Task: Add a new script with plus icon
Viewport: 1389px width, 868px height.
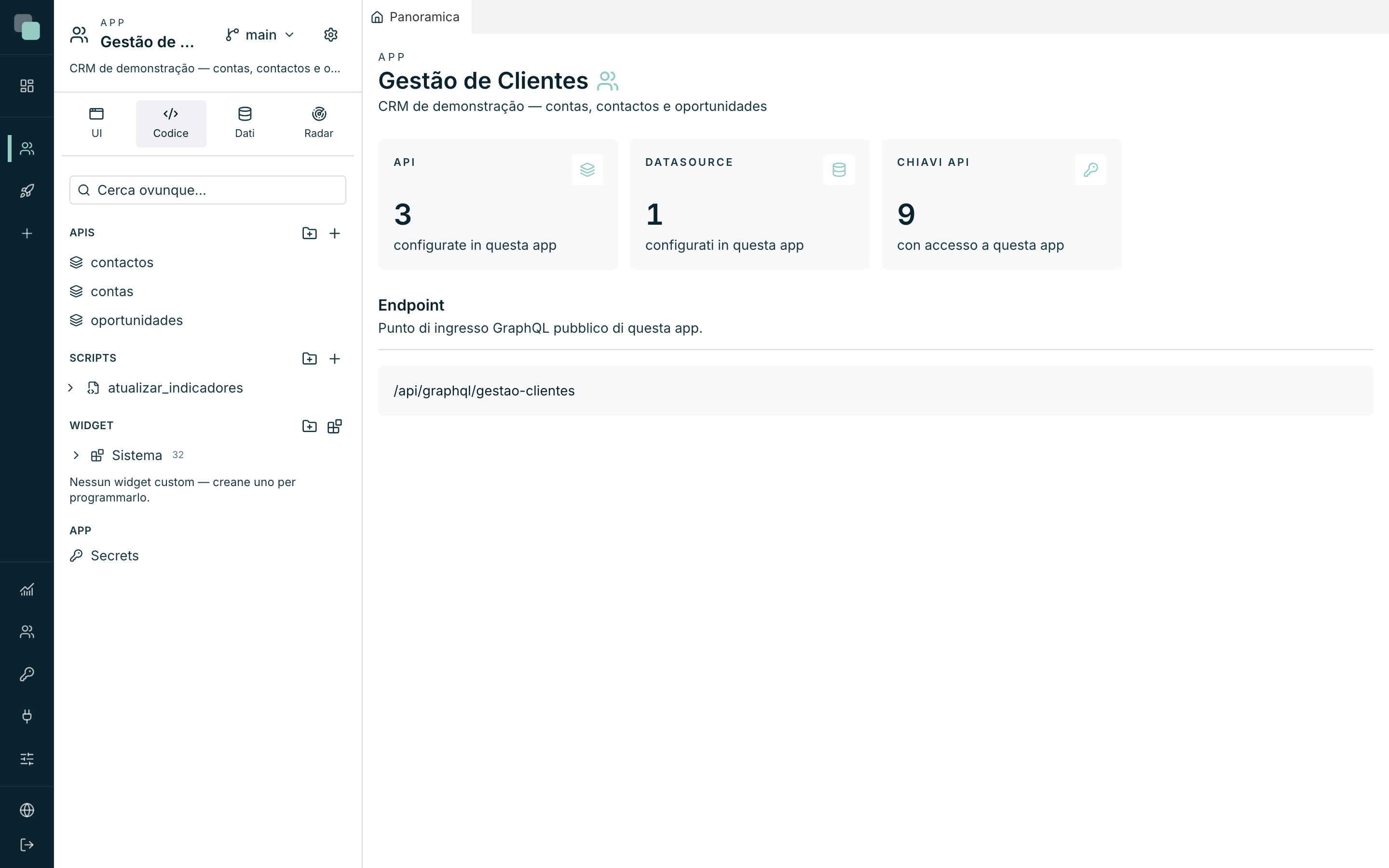Action: point(335,359)
